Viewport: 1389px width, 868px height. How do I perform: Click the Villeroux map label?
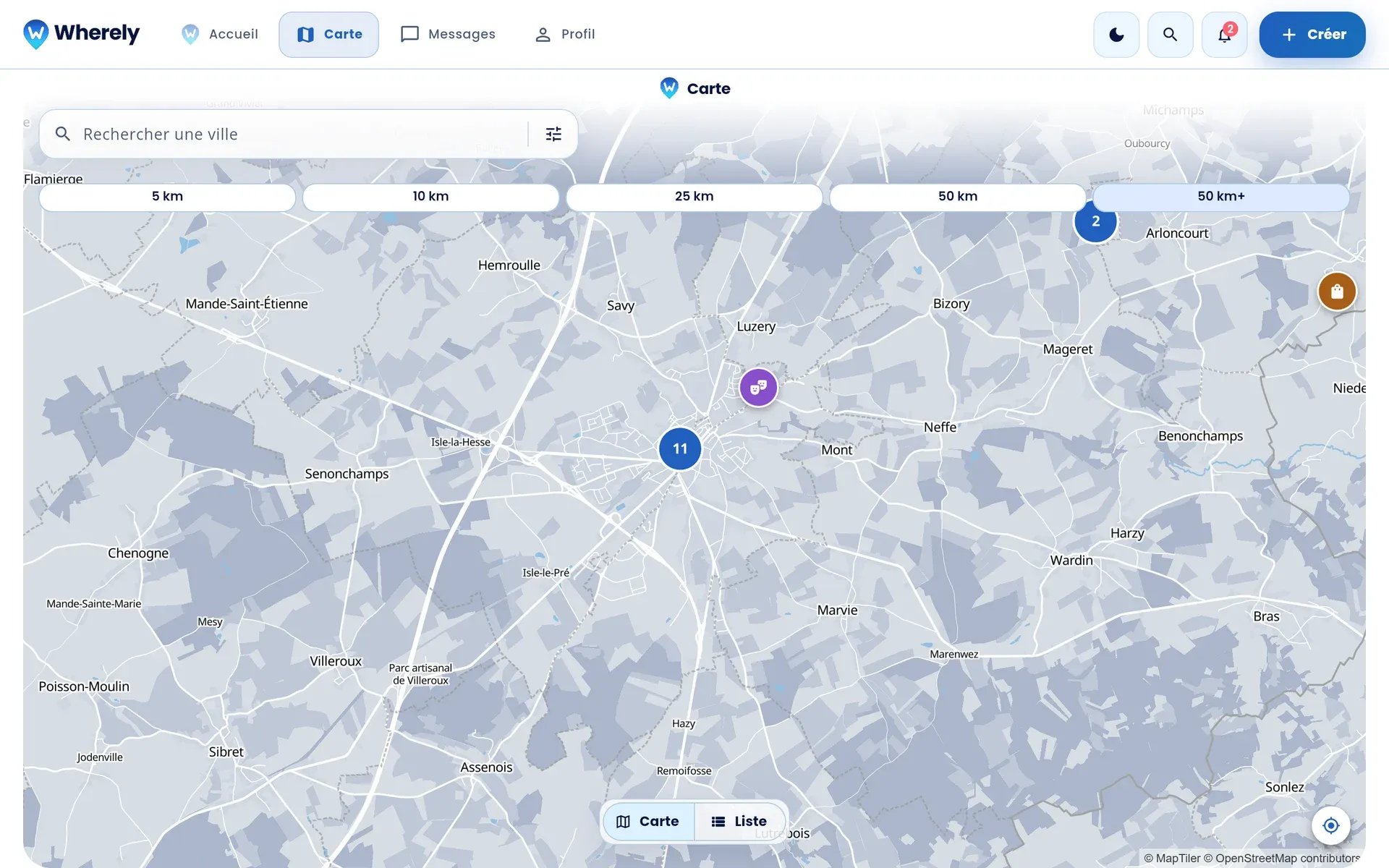(x=336, y=661)
